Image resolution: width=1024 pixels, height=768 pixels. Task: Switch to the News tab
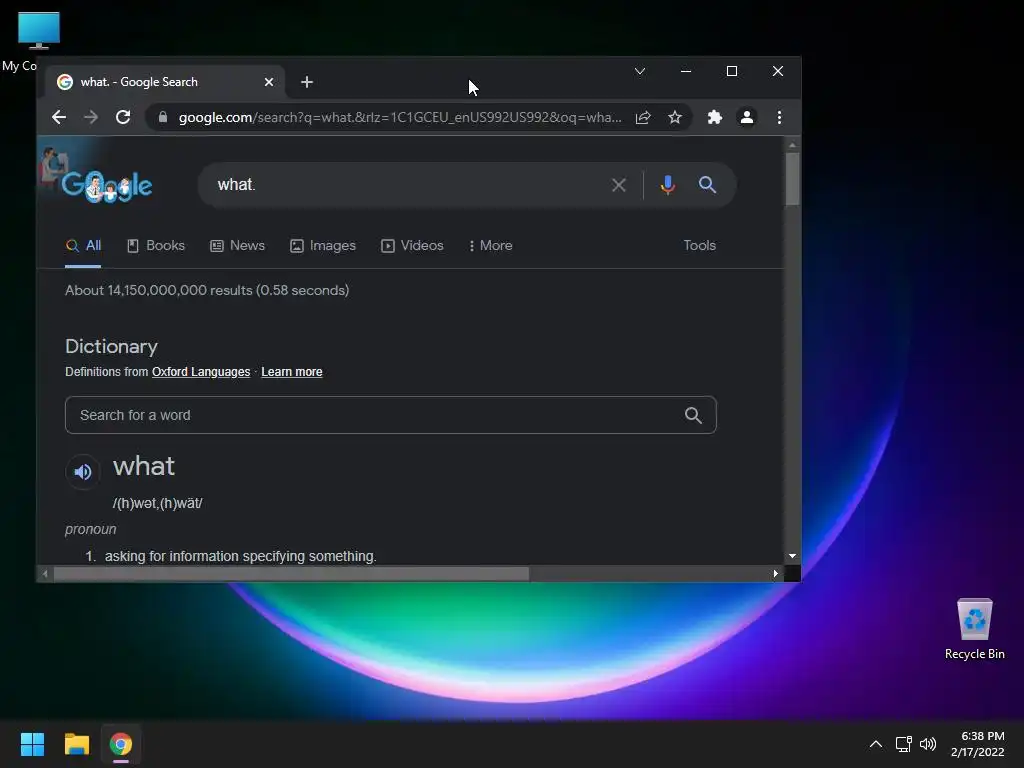[237, 246]
